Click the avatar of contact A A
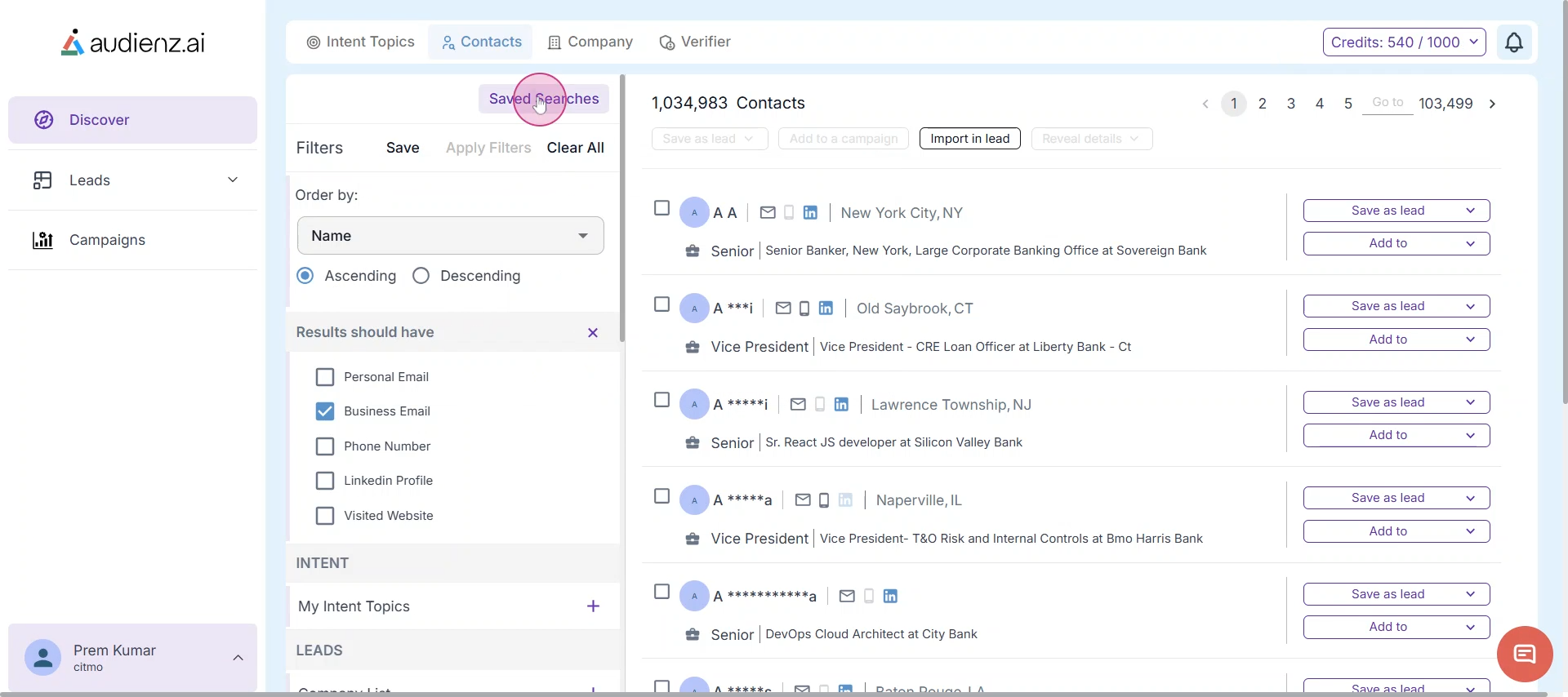The image size is (1568, 697). click(694, 213)
